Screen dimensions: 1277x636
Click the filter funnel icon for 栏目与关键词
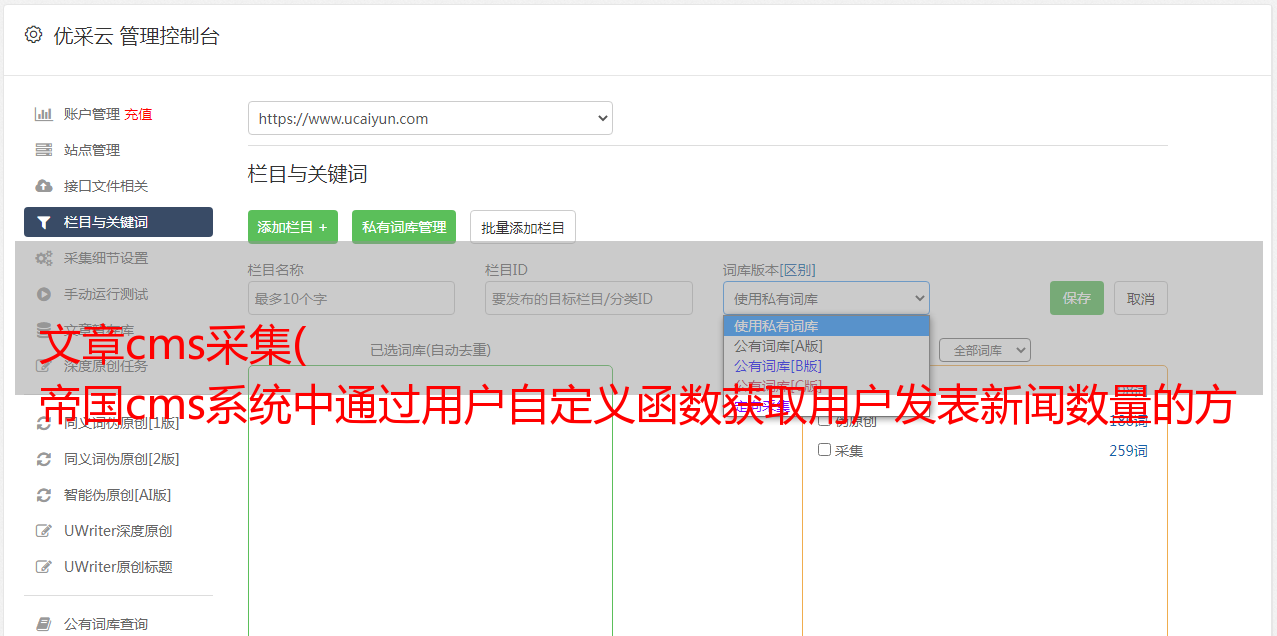click(x=44, y=222)
